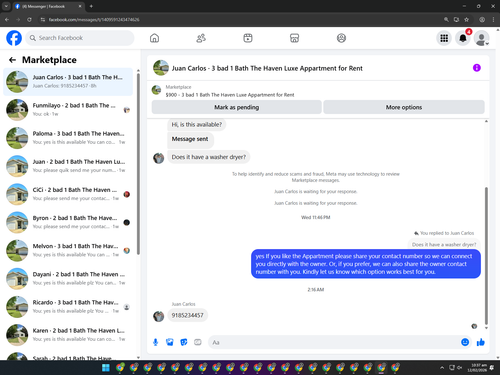Click the browser back arrow

click(x=7, y=20)
